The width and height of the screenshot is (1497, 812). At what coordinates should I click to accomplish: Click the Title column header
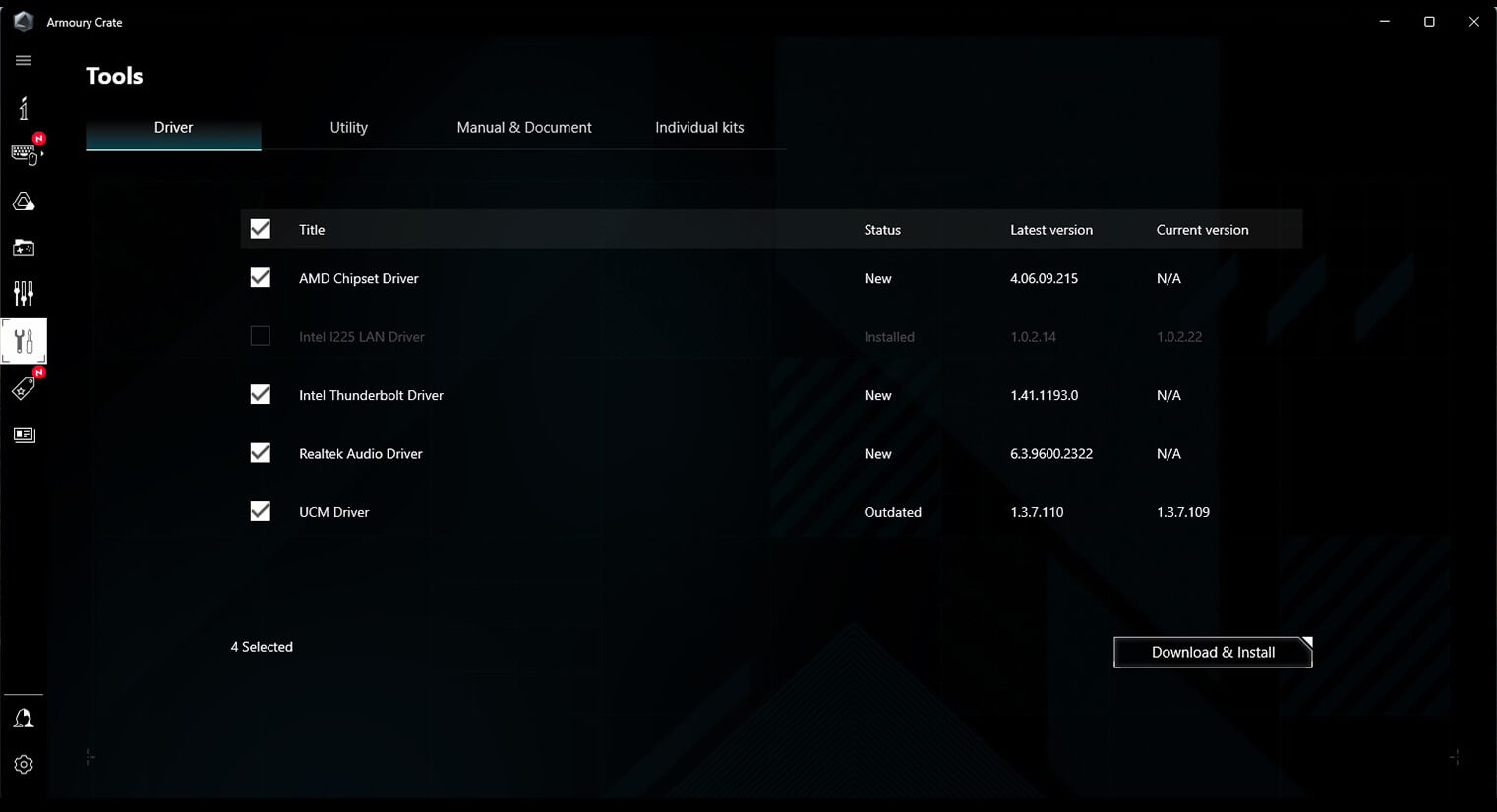tap(312, 230)
